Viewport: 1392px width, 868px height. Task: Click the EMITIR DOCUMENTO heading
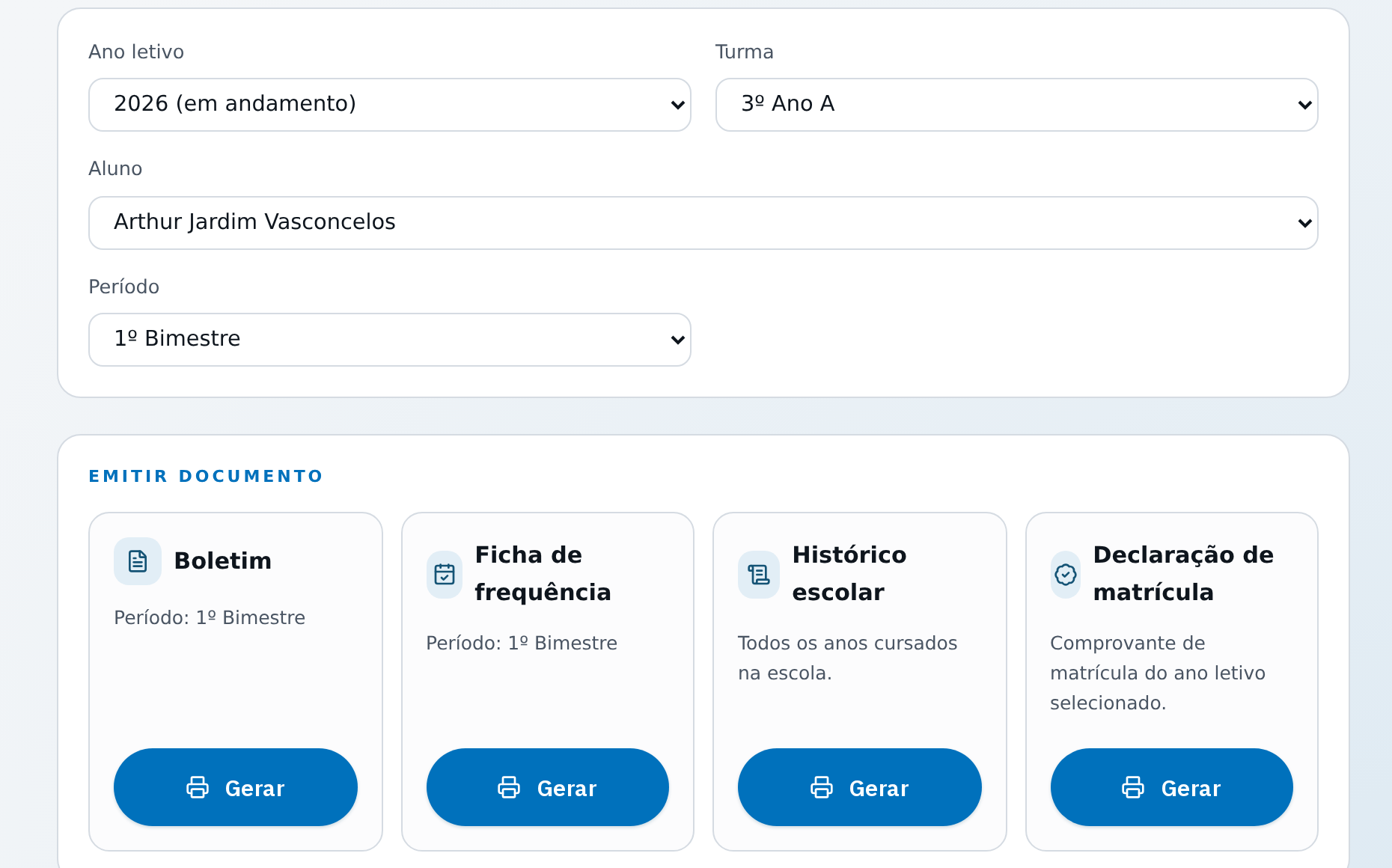click(206, 477)
